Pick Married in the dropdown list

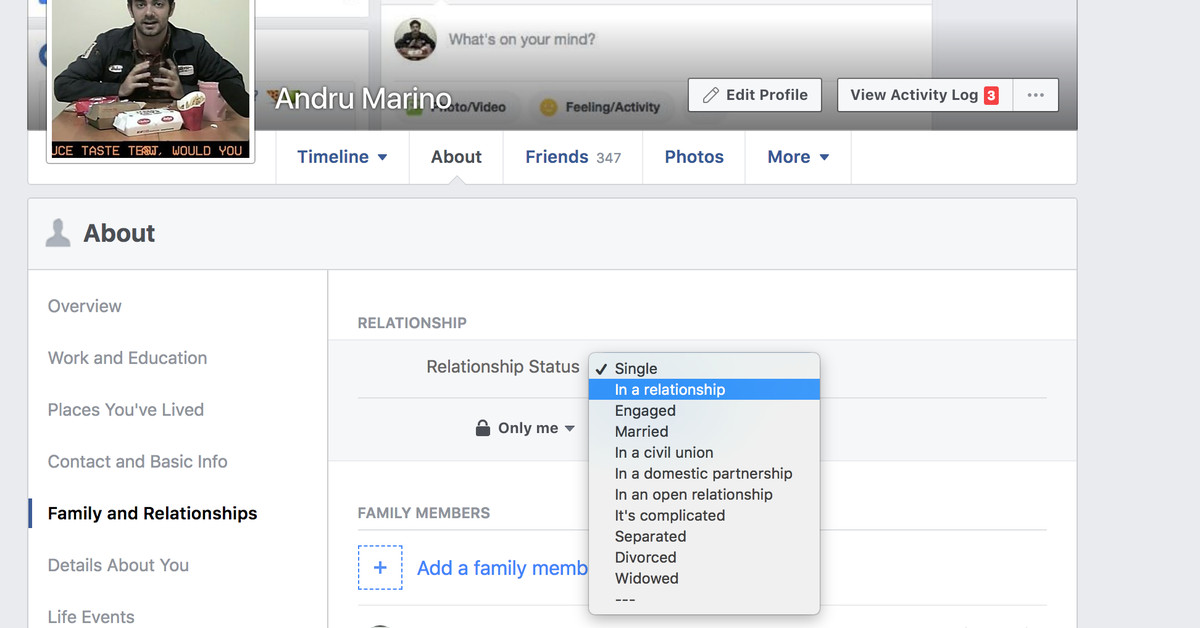pyautogui.click(x=704, y=432)
